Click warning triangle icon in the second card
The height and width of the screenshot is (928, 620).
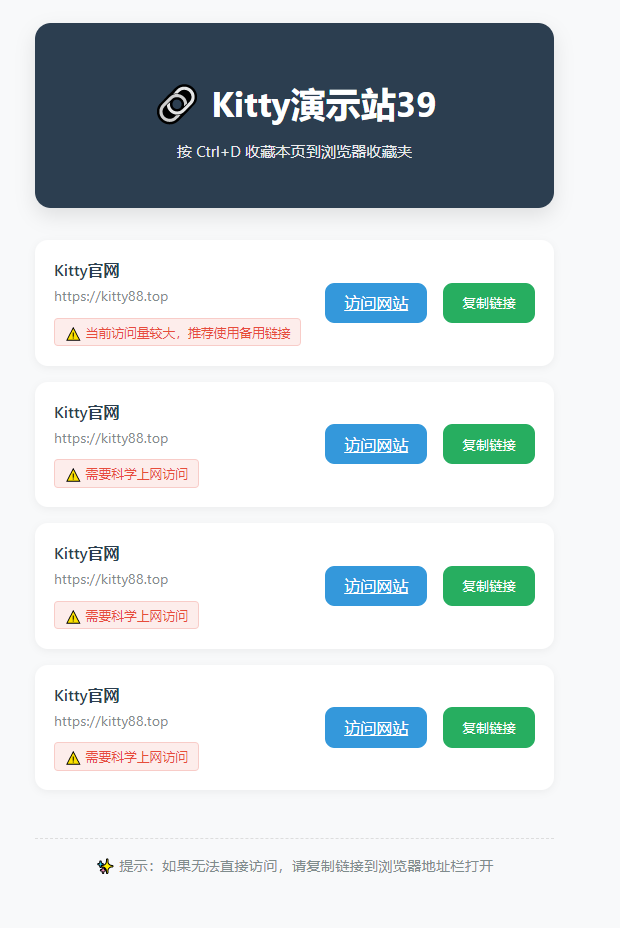click(x=73, y=475)
